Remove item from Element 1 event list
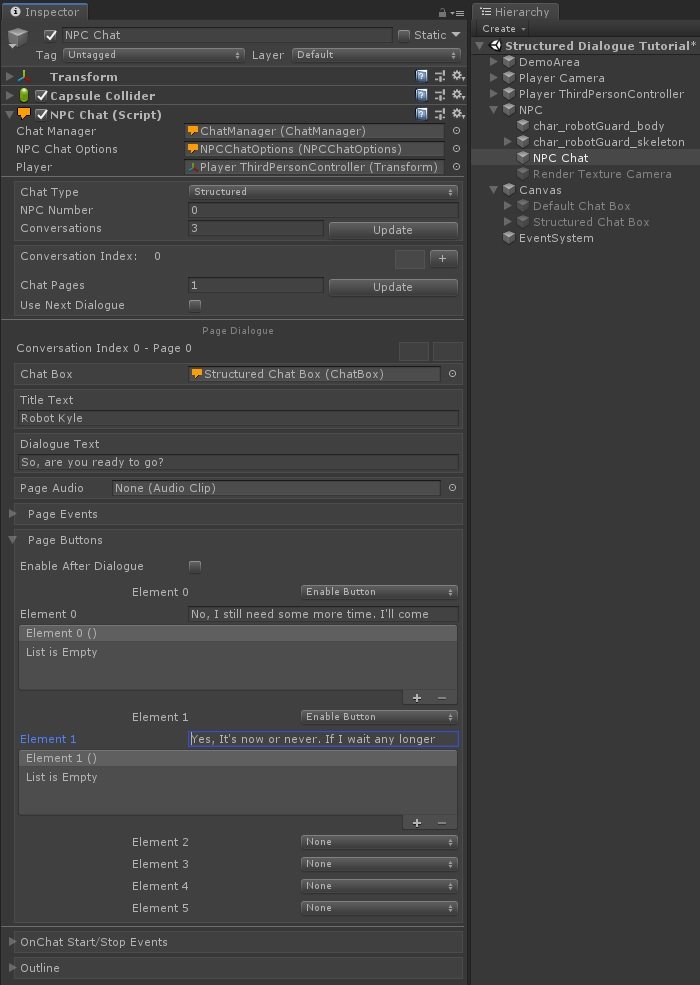The width and height of the screenshot is (700, 985). pos(442,823)
